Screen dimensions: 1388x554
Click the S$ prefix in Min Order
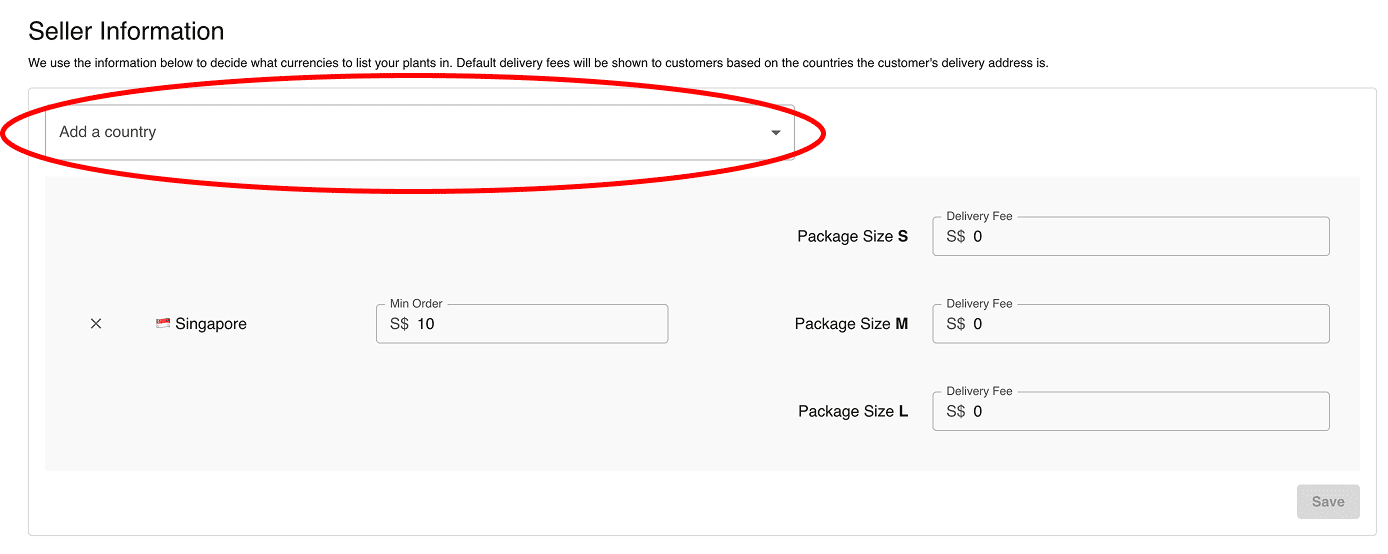coord(399,324)
